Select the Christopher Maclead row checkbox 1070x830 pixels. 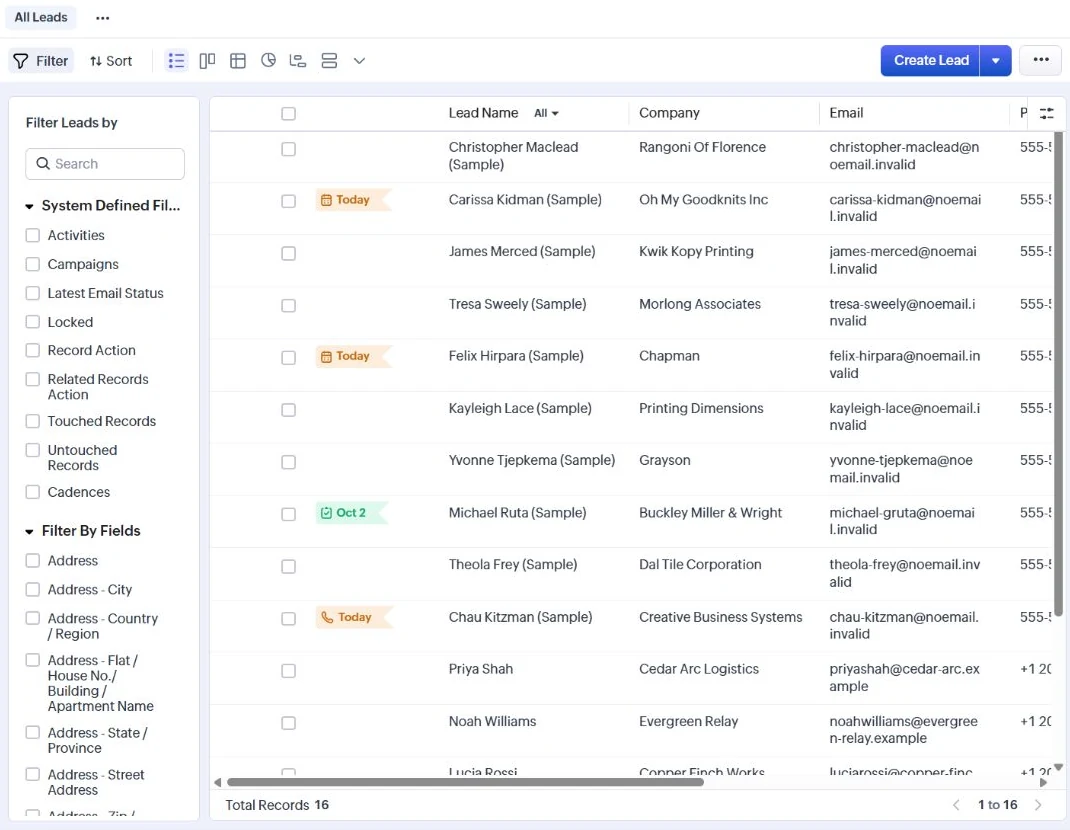click(289, 149)
